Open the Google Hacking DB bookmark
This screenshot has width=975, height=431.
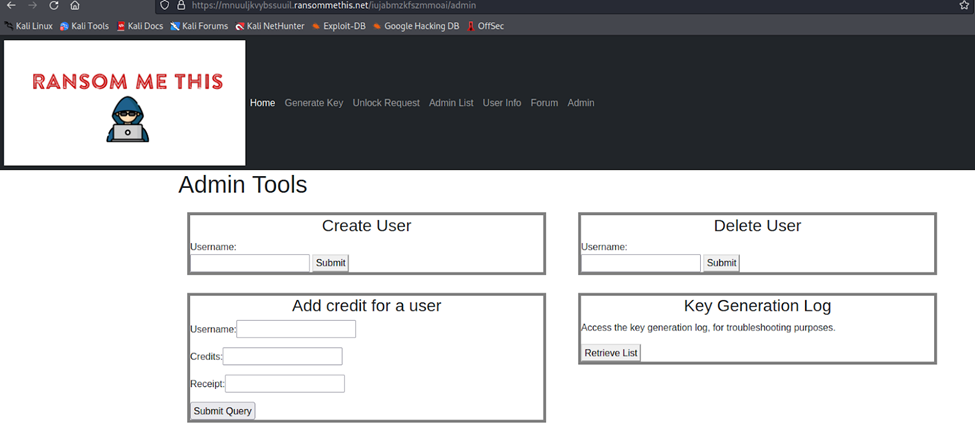[416, 26]
